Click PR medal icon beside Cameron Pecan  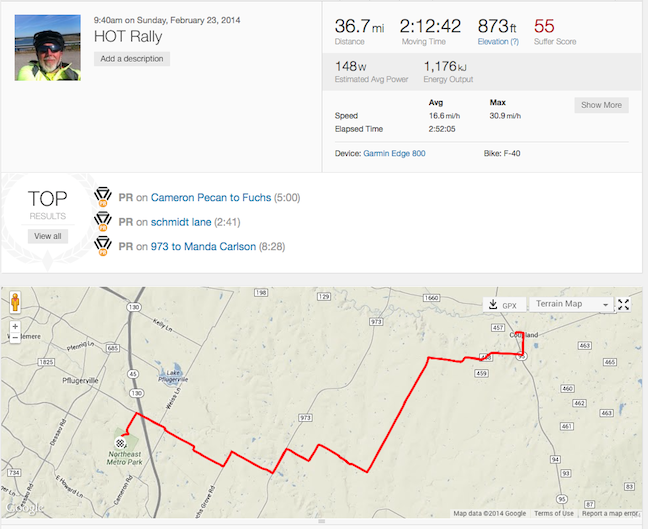tap(103, 197)
